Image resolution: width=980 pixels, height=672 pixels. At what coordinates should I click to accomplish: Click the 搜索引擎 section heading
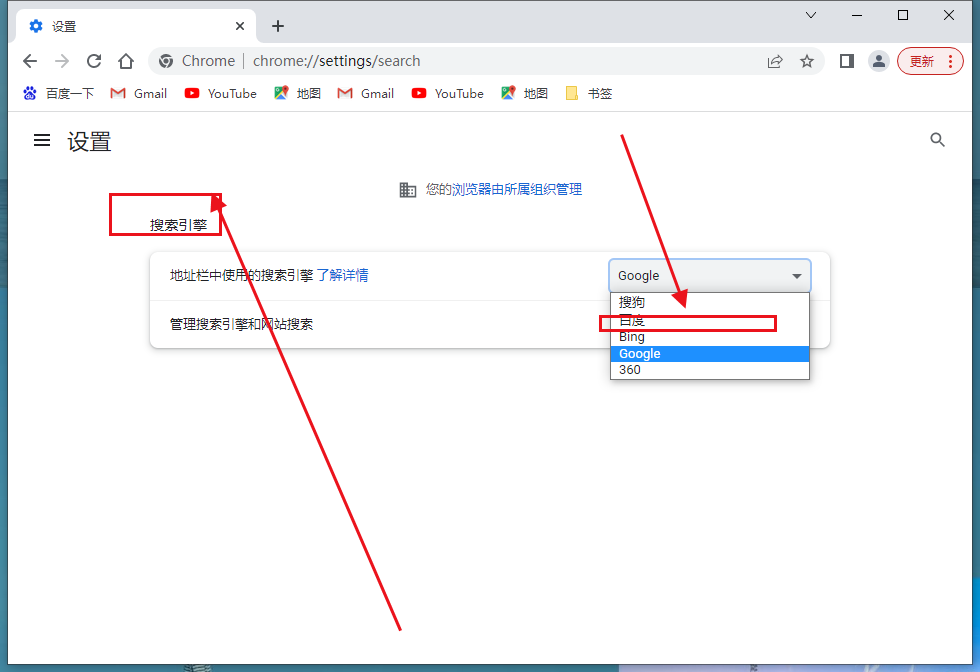click(x=178, y=225)
